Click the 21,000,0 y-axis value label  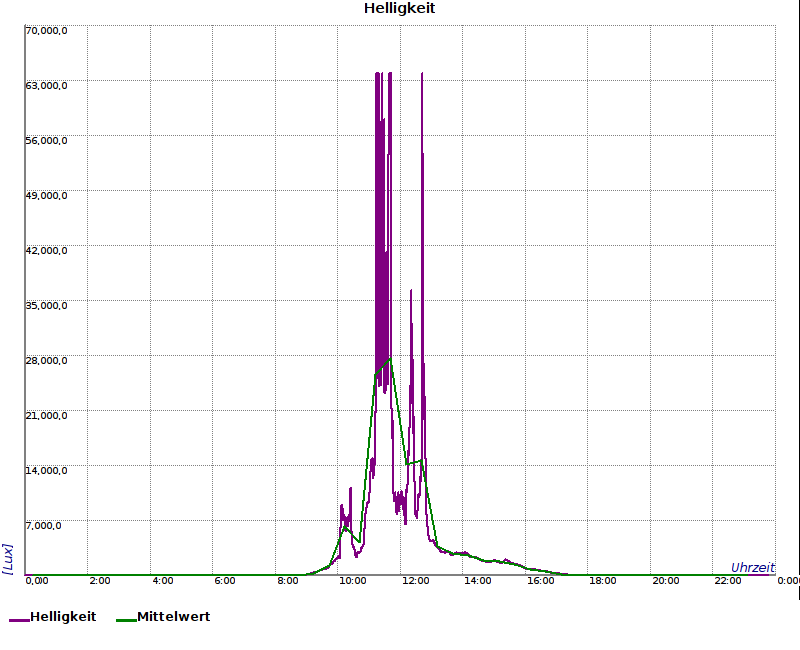click(46, 416)
